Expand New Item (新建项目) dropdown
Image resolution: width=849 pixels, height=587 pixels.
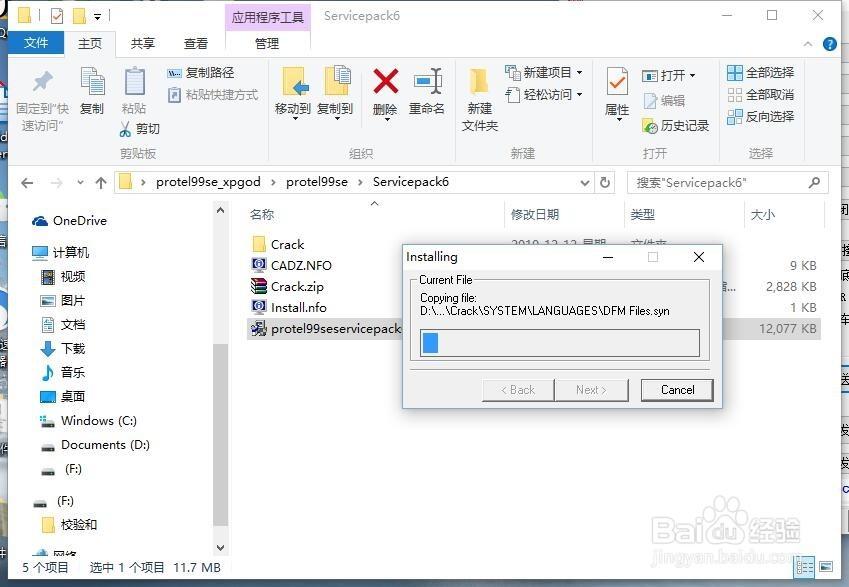point(580,72)
